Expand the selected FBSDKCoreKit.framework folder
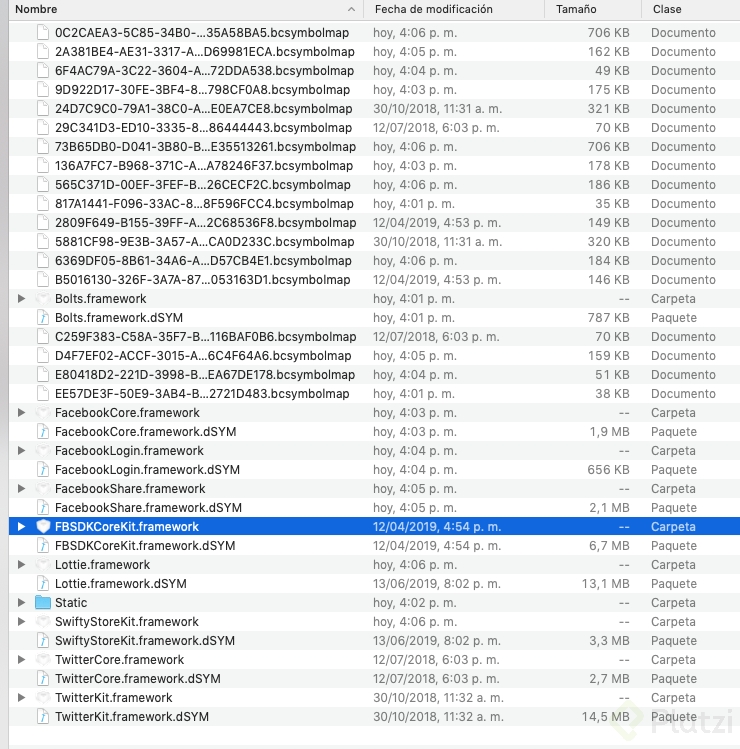Screen dimensions: 740x749 (21, 526)
